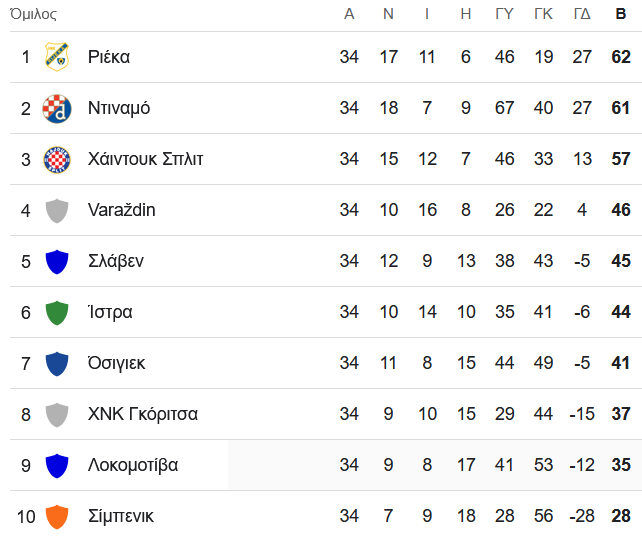
Task: Click the ΓΥ goals-for column header
Action: tap(504, 14)
